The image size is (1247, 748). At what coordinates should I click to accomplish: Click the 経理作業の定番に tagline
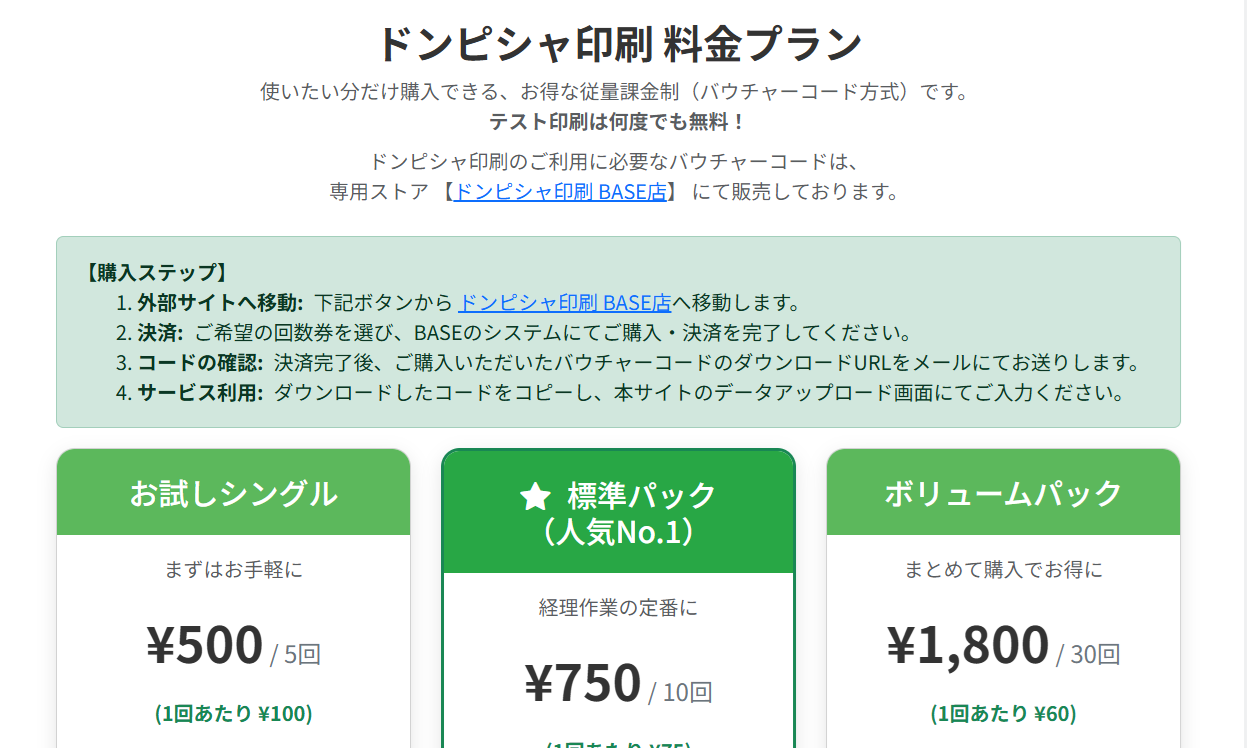pos(618,607)
